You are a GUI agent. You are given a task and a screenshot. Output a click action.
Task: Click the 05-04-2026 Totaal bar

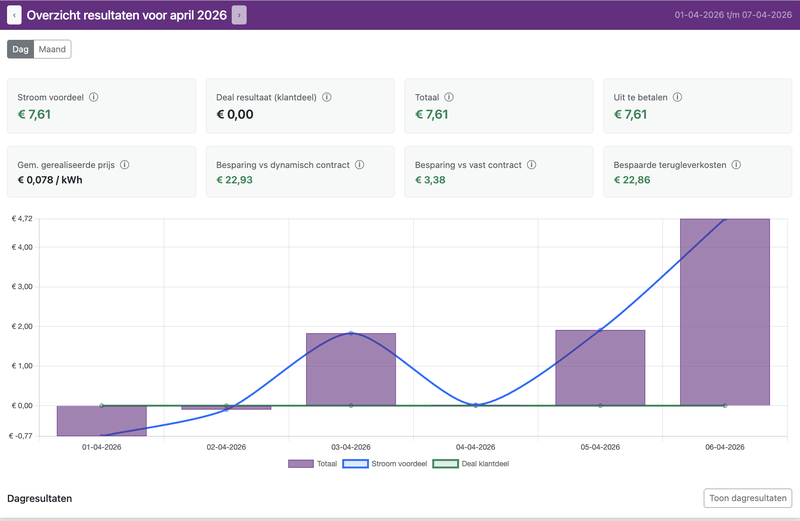600,368
